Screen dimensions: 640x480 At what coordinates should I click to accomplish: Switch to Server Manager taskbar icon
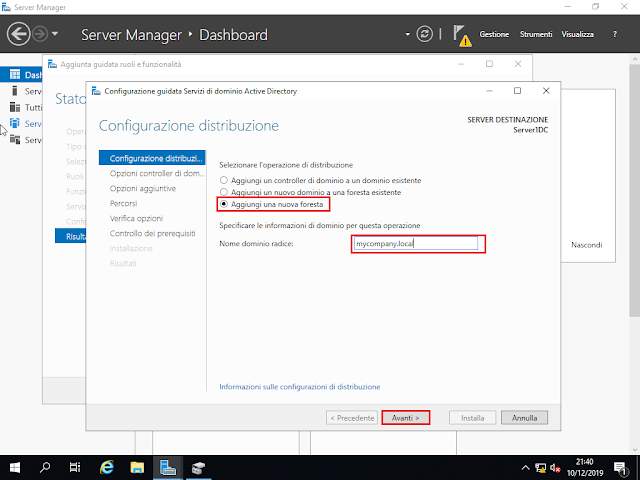167,467
